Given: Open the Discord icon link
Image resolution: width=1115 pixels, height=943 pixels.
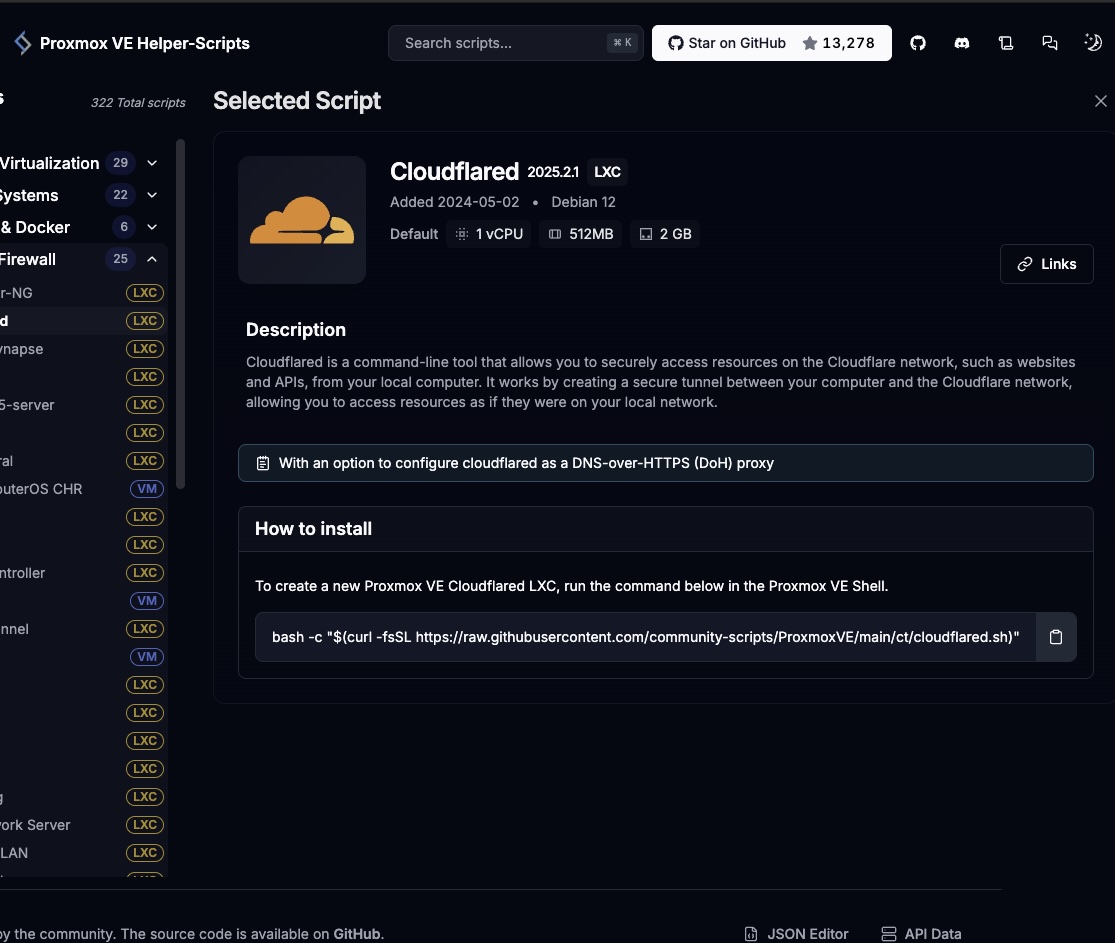Looking at the screenshot, I should click(x=962, y=43).
